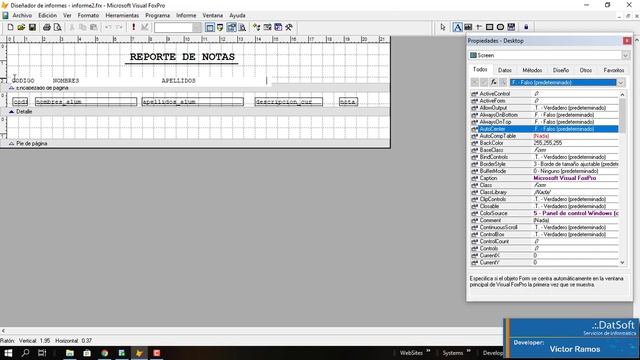Open the Document View toolbar icon
640x360 pixels.
pyautogui.click(x=242, y=27)
